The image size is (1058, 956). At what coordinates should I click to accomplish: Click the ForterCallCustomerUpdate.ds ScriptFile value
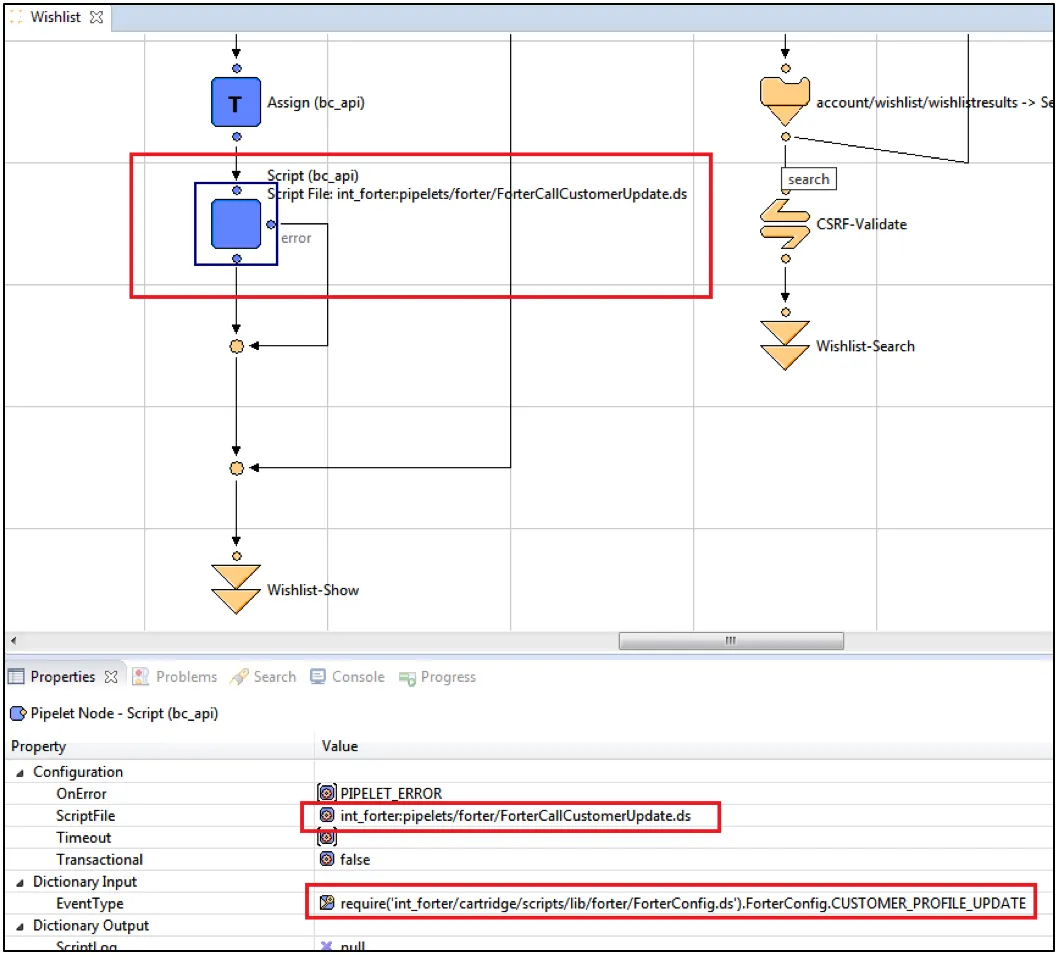[x=516, y=816]
